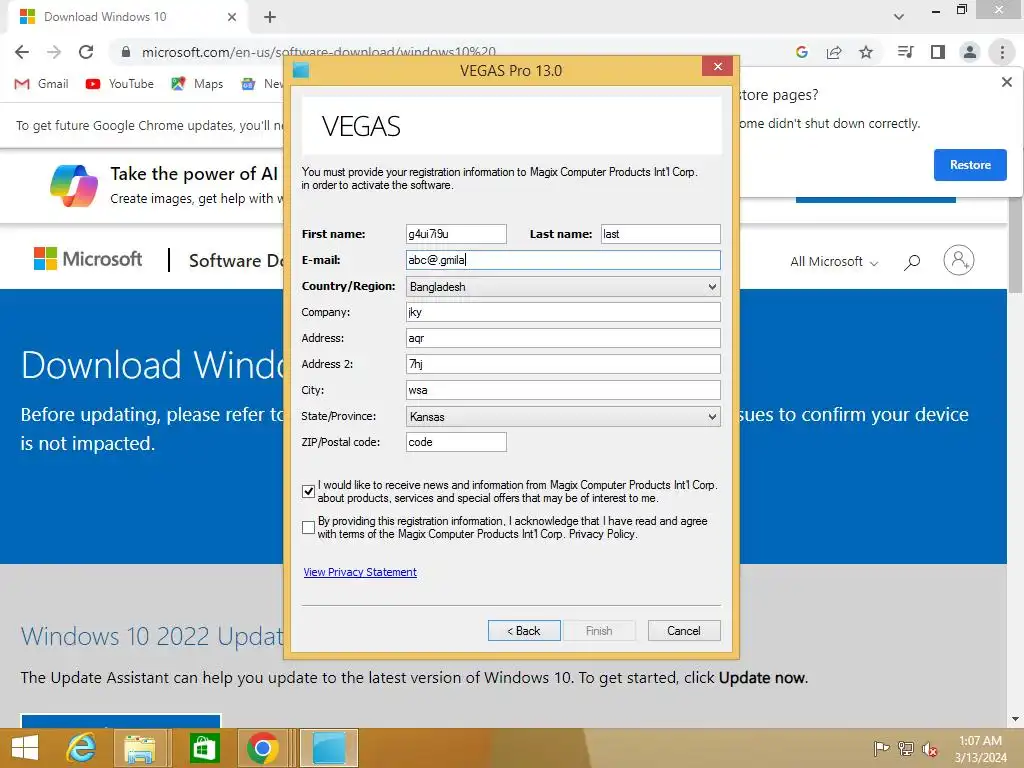The image size is (1024, 768).
Task: Close the VEGAS Pro 13.0 dialog
Action: click(718, 67)
